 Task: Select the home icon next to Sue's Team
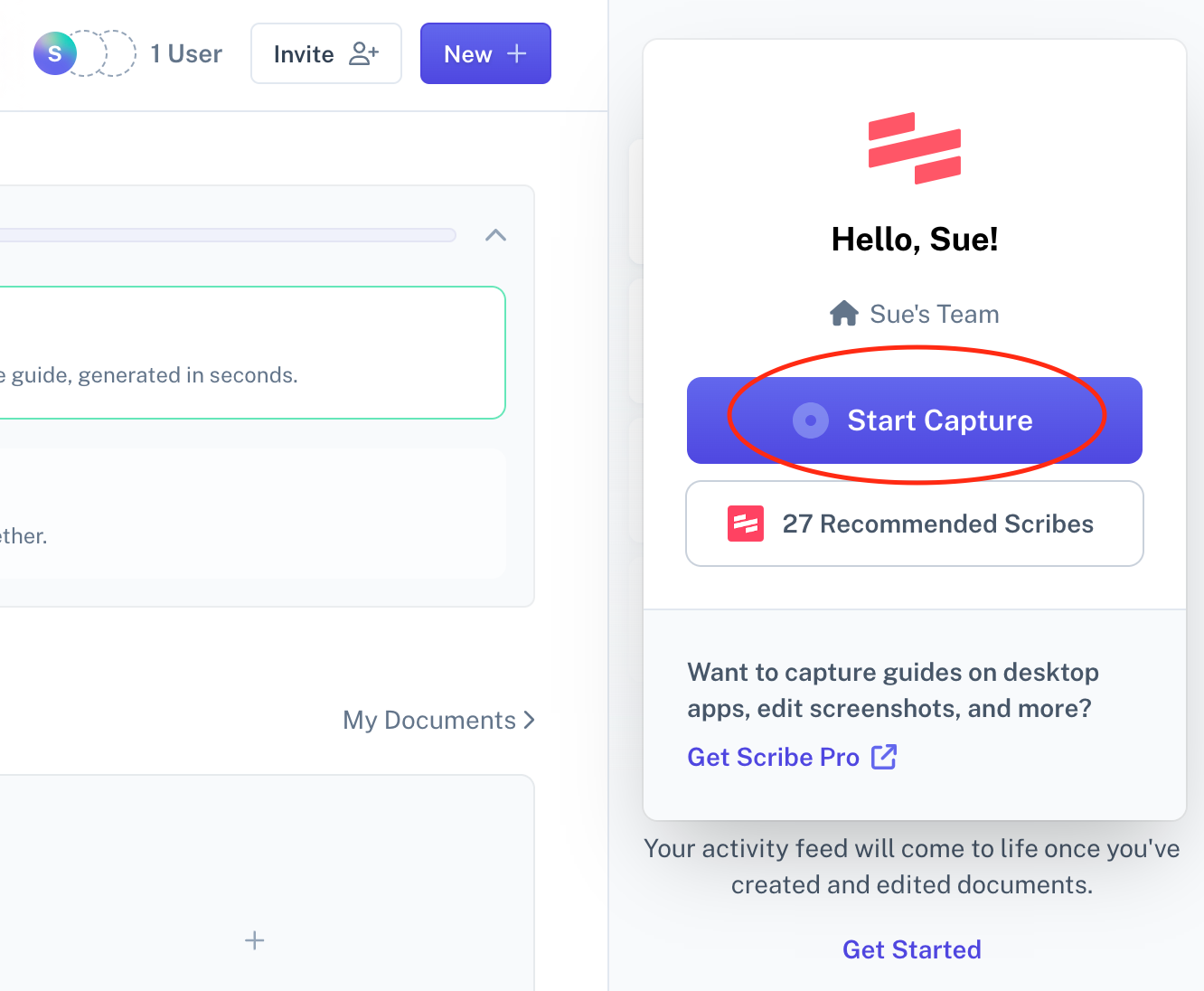click(844, 312)
